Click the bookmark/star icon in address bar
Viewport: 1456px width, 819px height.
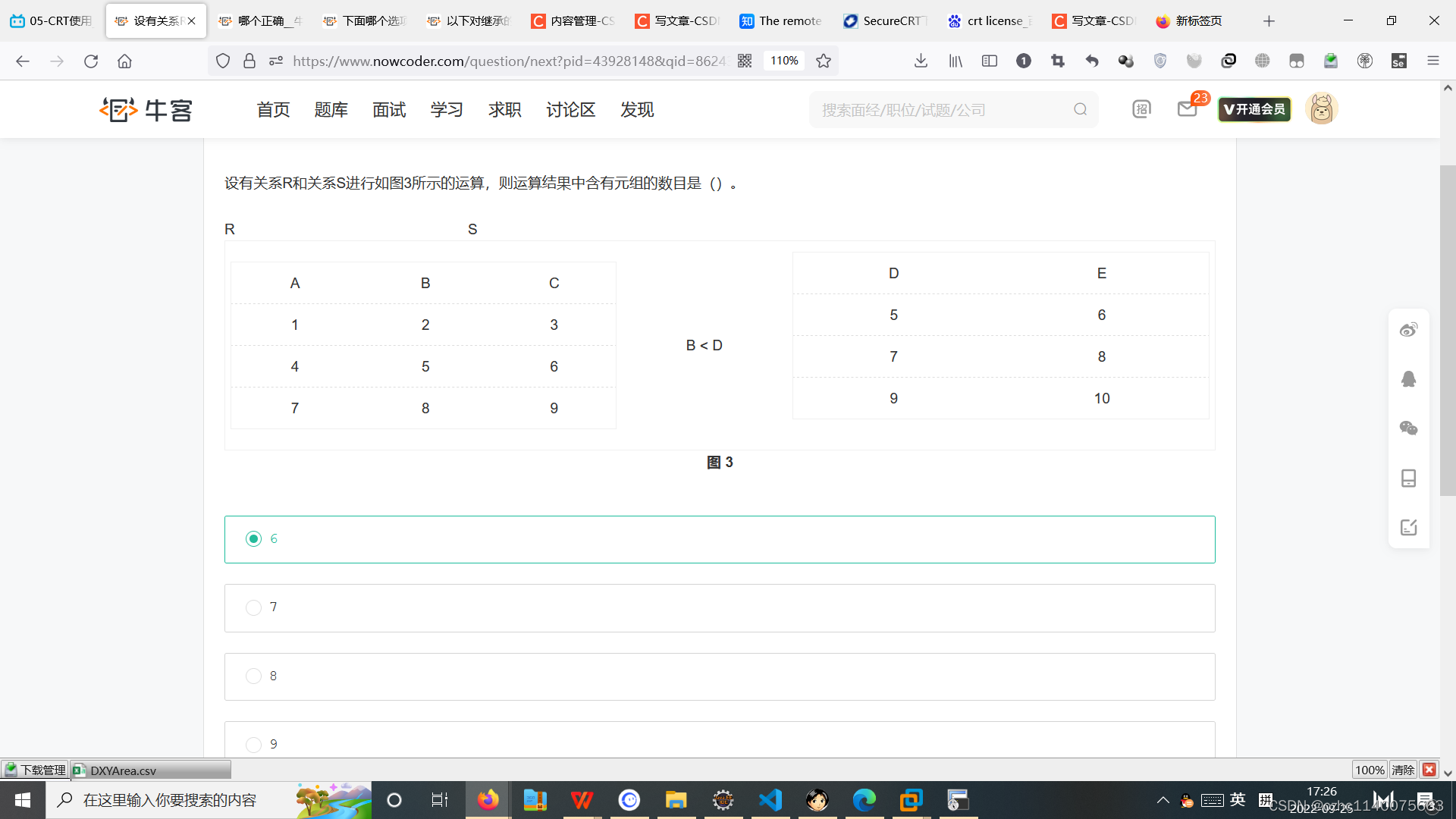823,60
